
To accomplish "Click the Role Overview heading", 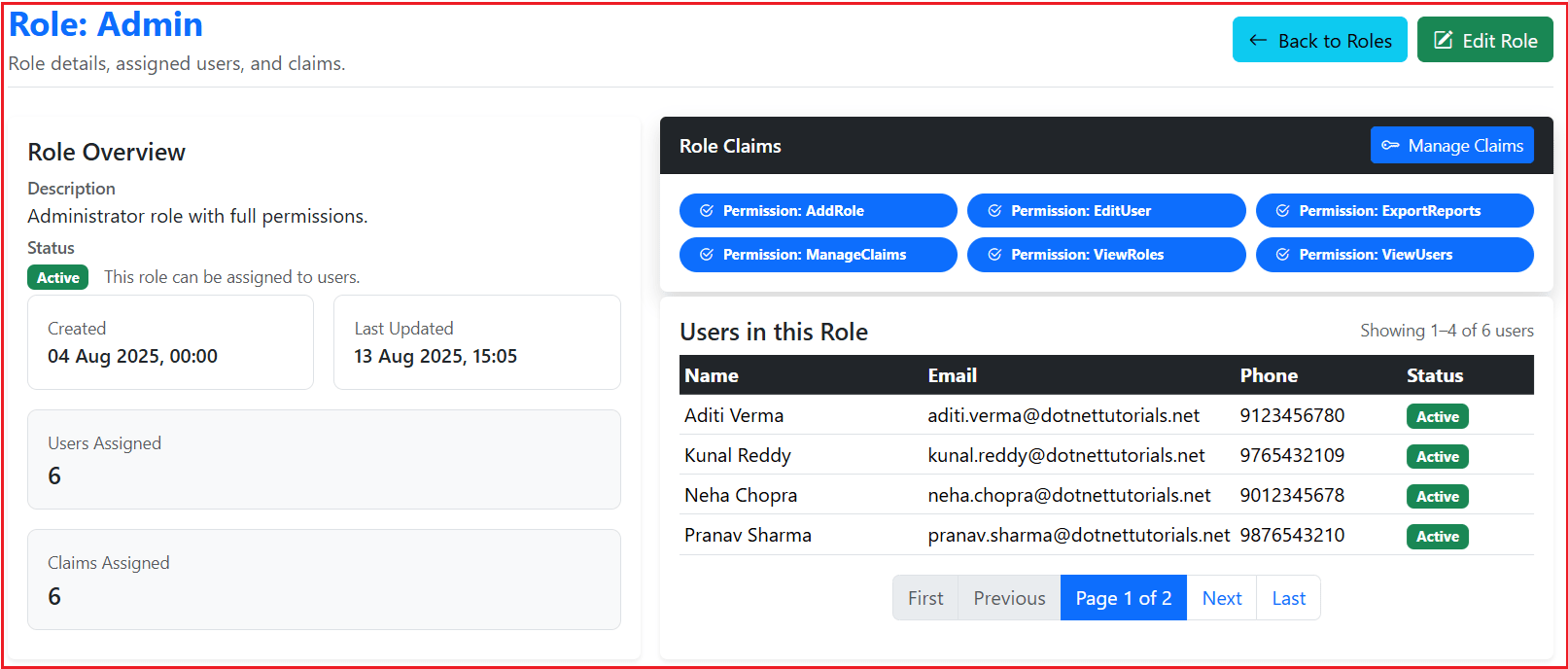I will pyautogui.click(x=106, y=152).
